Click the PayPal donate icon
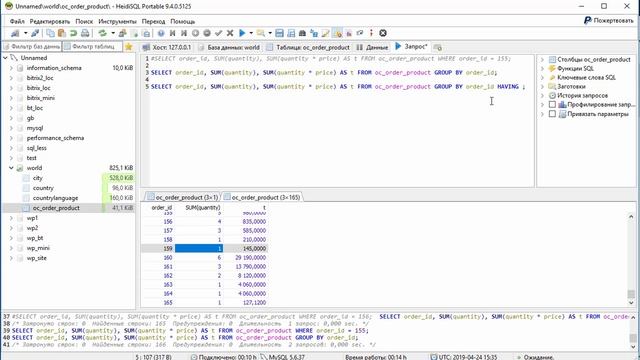640x360 pixels. coord(588,20)
